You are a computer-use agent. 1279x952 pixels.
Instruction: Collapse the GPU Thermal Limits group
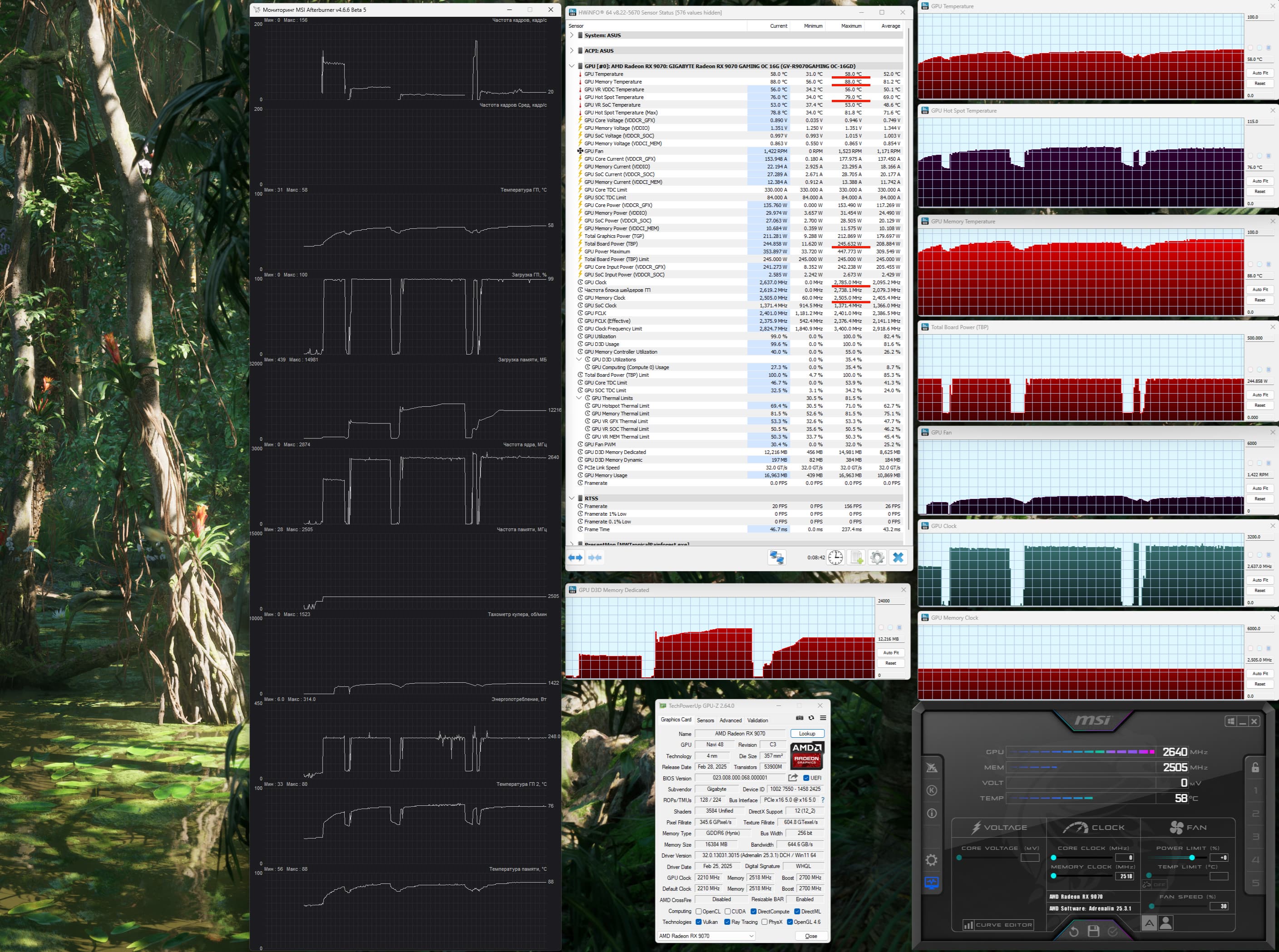[579, 398]
